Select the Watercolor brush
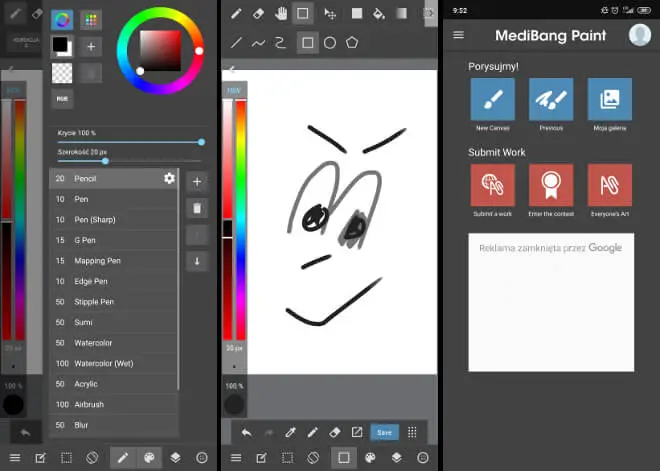 [114, 343]
